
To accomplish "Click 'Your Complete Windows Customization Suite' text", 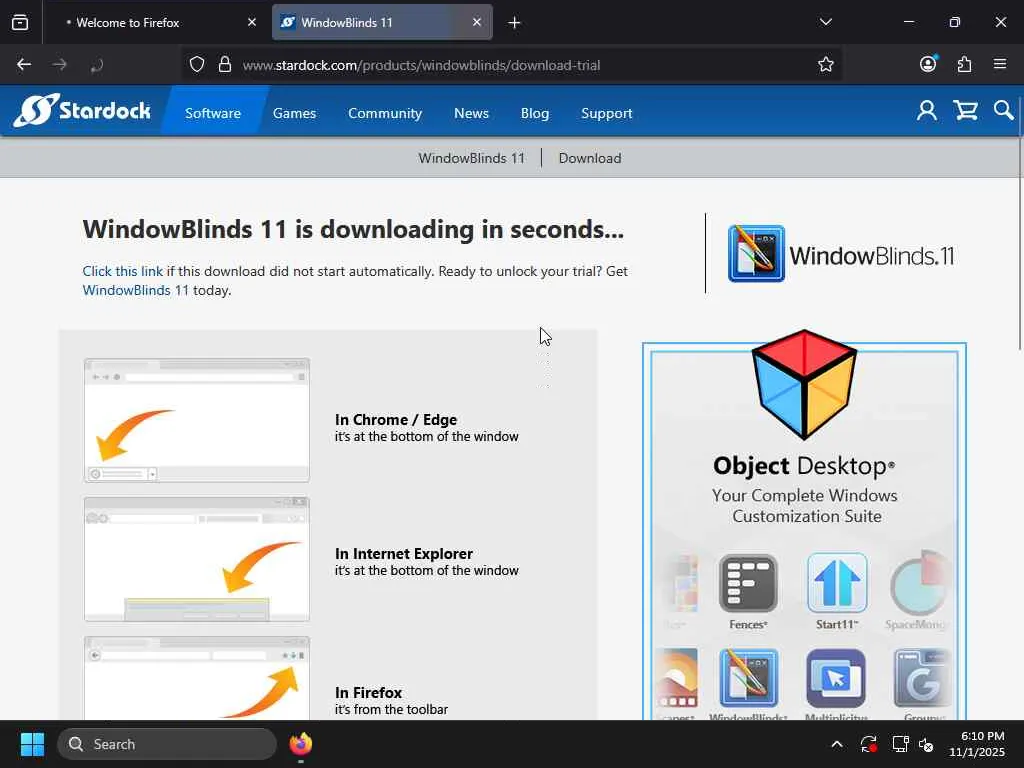I will pyautogui.click(x=805, y=505).
